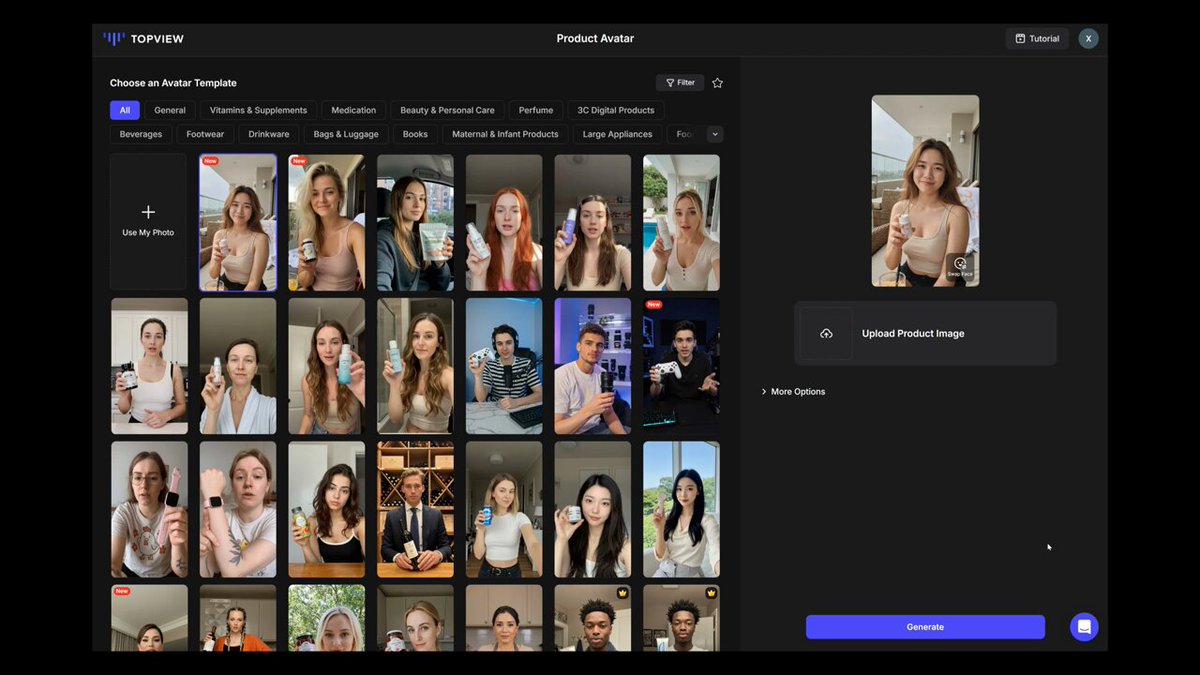Select the Maternal & Infant Products tab
Viewport: 1200px width, 675px height.
coord(505,134)
